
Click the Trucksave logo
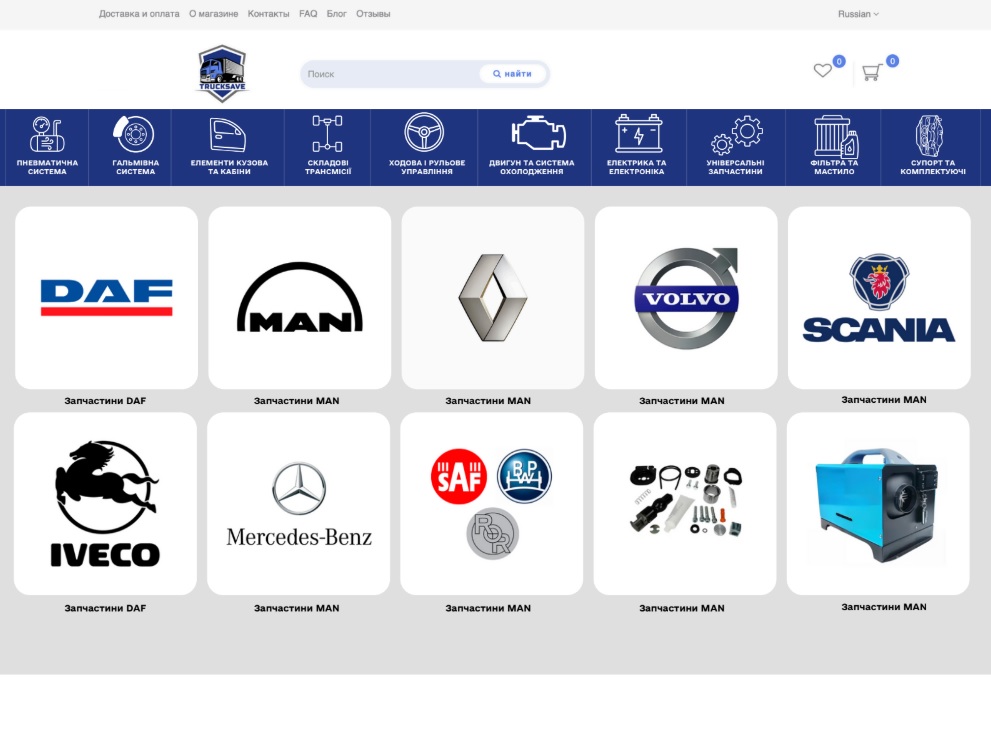[221, 73]
